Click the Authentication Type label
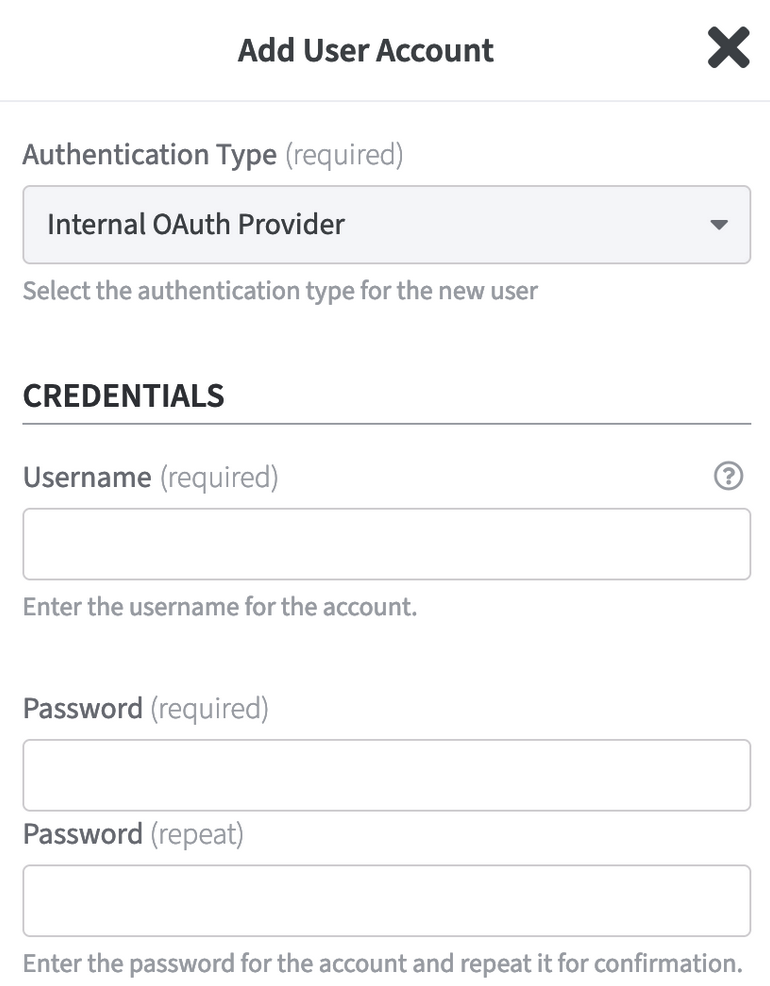770x986 pixels. click(x=149, y=155)
